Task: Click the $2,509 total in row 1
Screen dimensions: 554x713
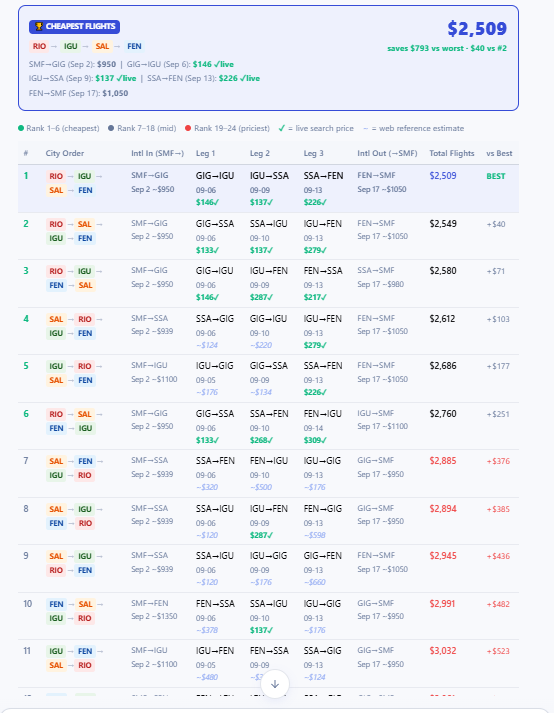Action: (443, 176)
